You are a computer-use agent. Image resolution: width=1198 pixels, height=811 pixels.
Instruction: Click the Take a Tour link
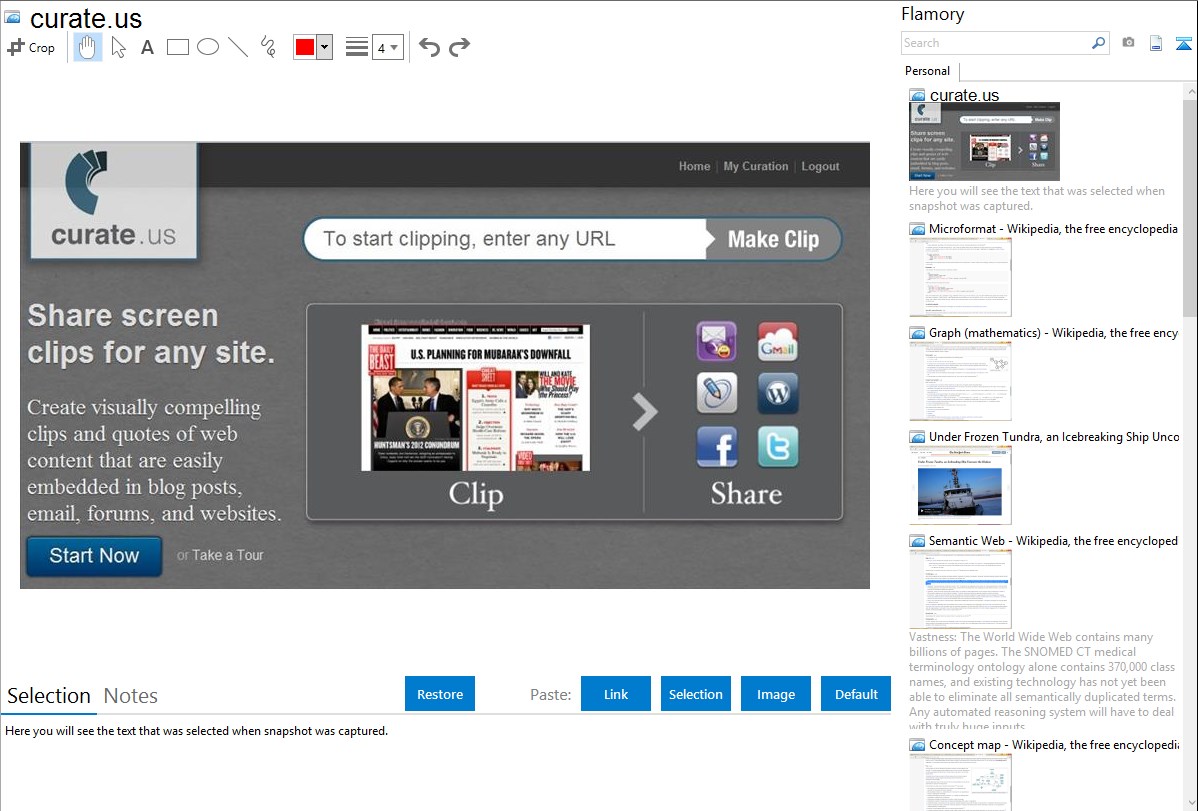(x=227, y=555)
